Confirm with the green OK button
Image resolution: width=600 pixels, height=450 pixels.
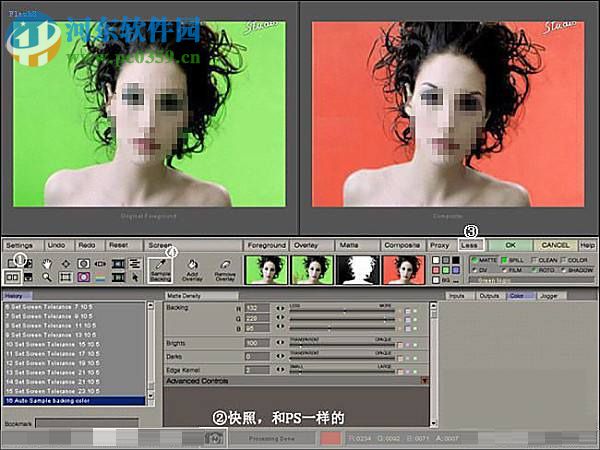510,245
